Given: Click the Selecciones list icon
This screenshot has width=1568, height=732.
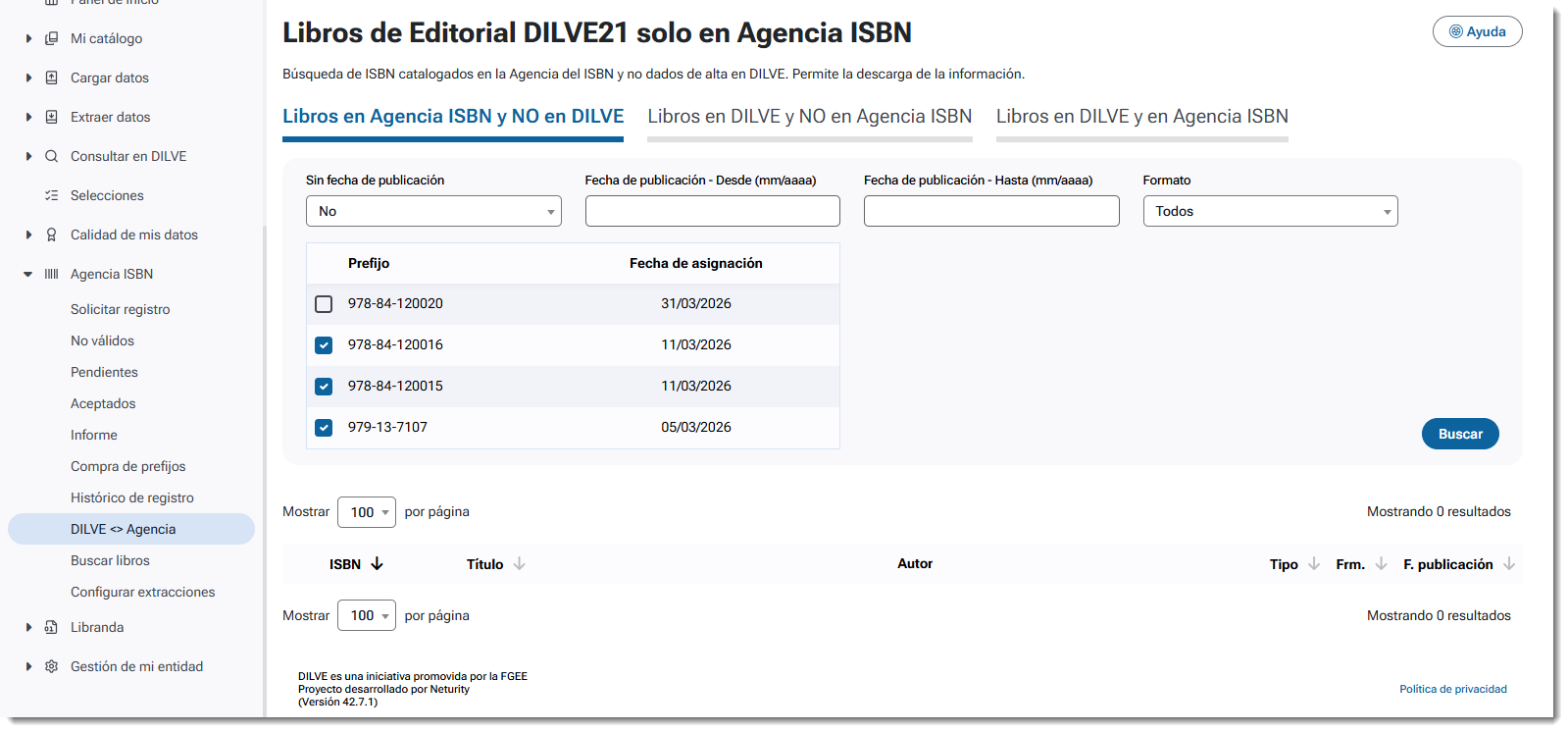Looking at the screenshot, I should [x=52, y=195].
